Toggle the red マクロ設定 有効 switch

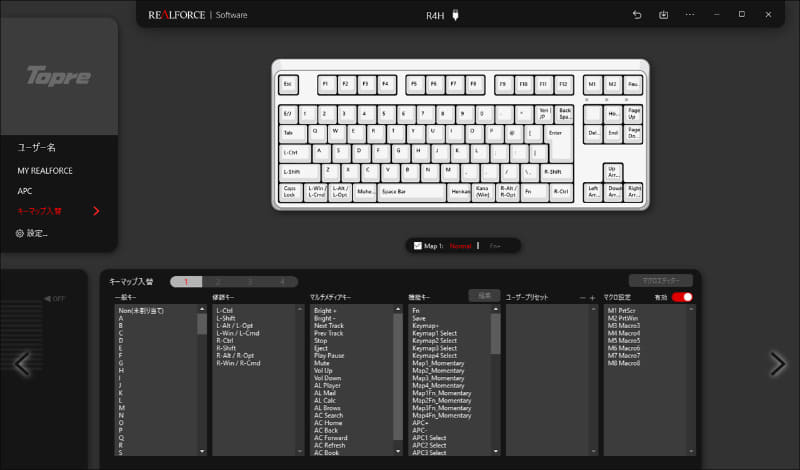coord(682,297)
